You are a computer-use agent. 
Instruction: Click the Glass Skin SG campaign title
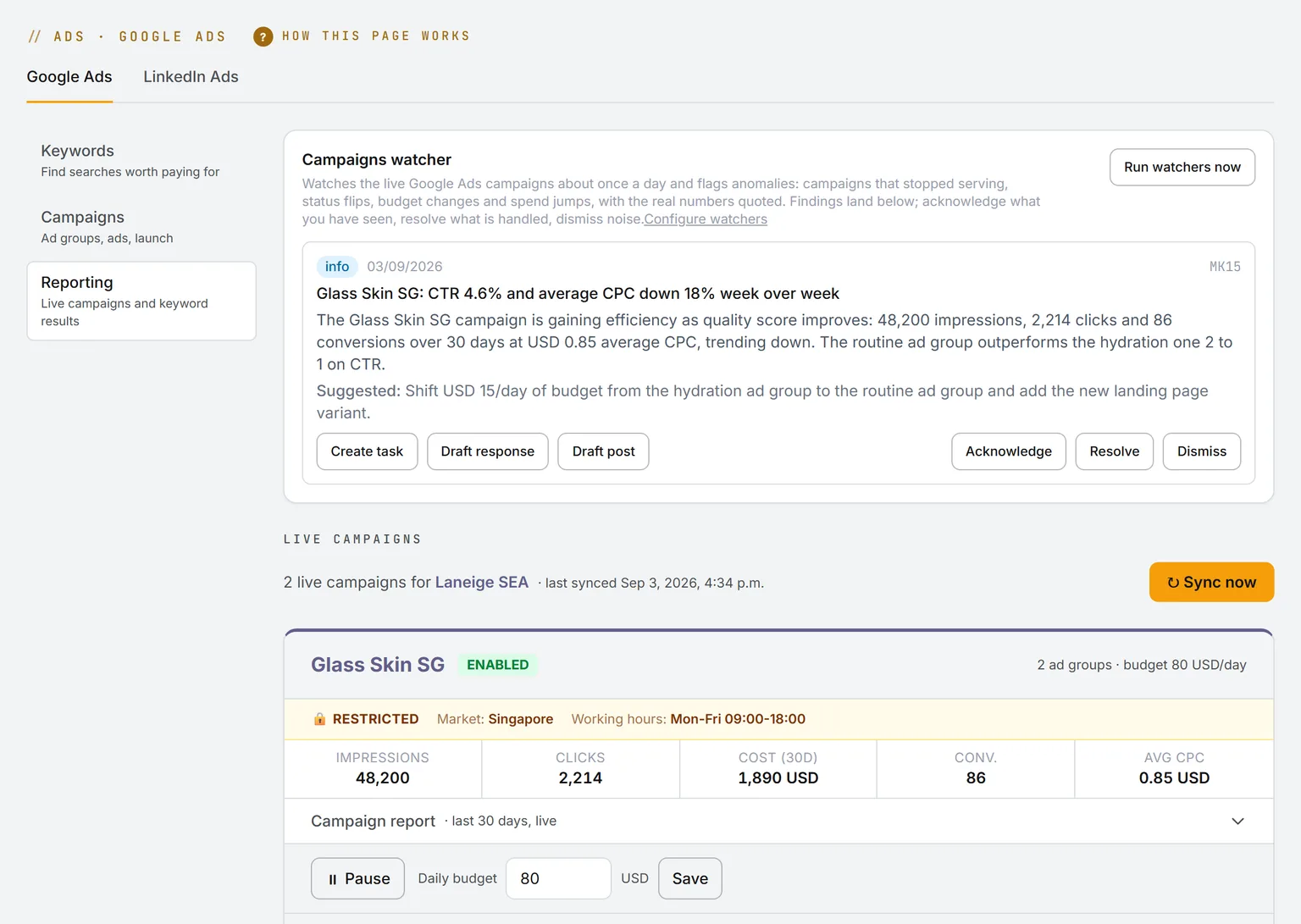tap(378, 665)
